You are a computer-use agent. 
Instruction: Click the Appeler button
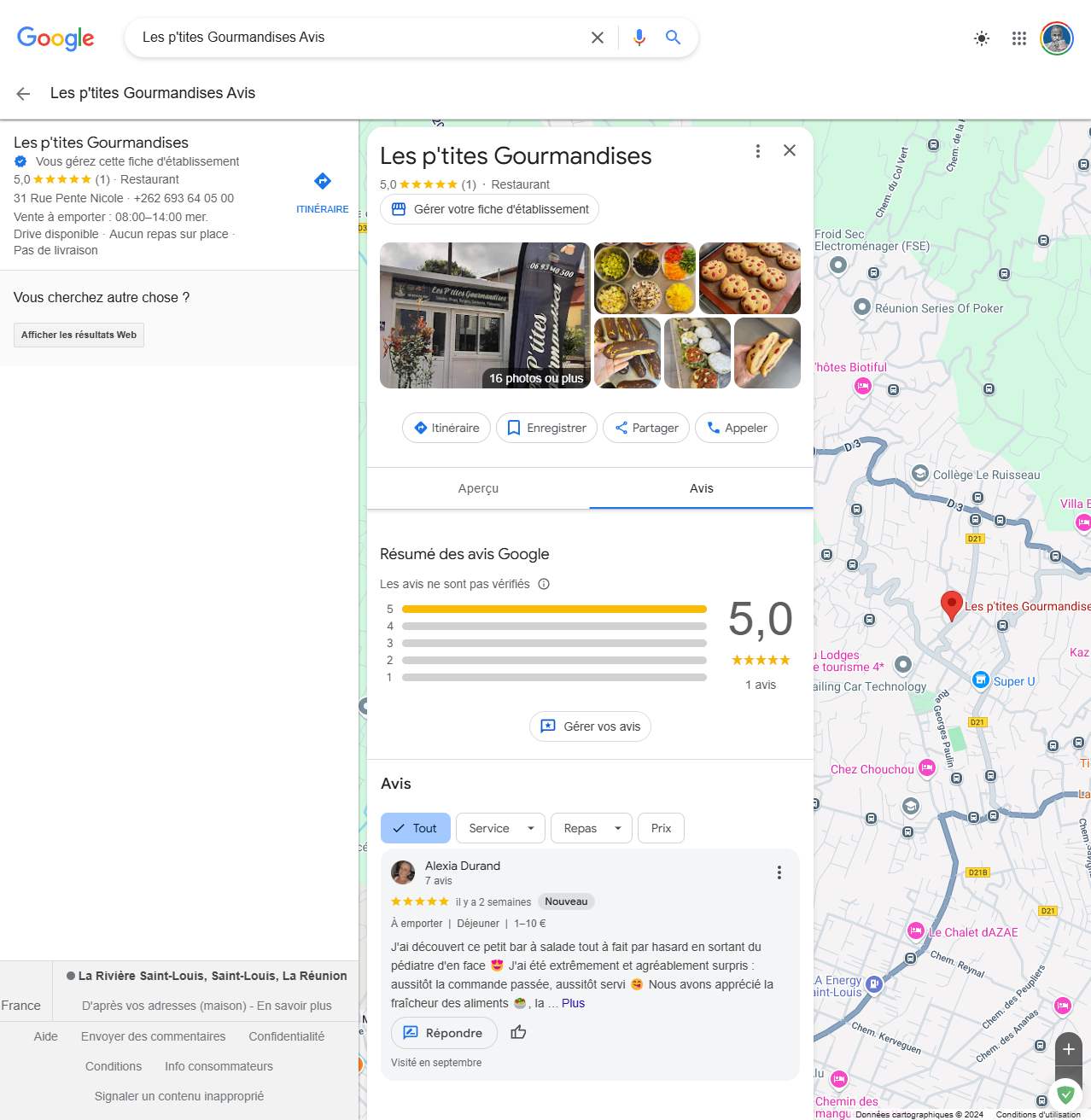pos(737,428)
